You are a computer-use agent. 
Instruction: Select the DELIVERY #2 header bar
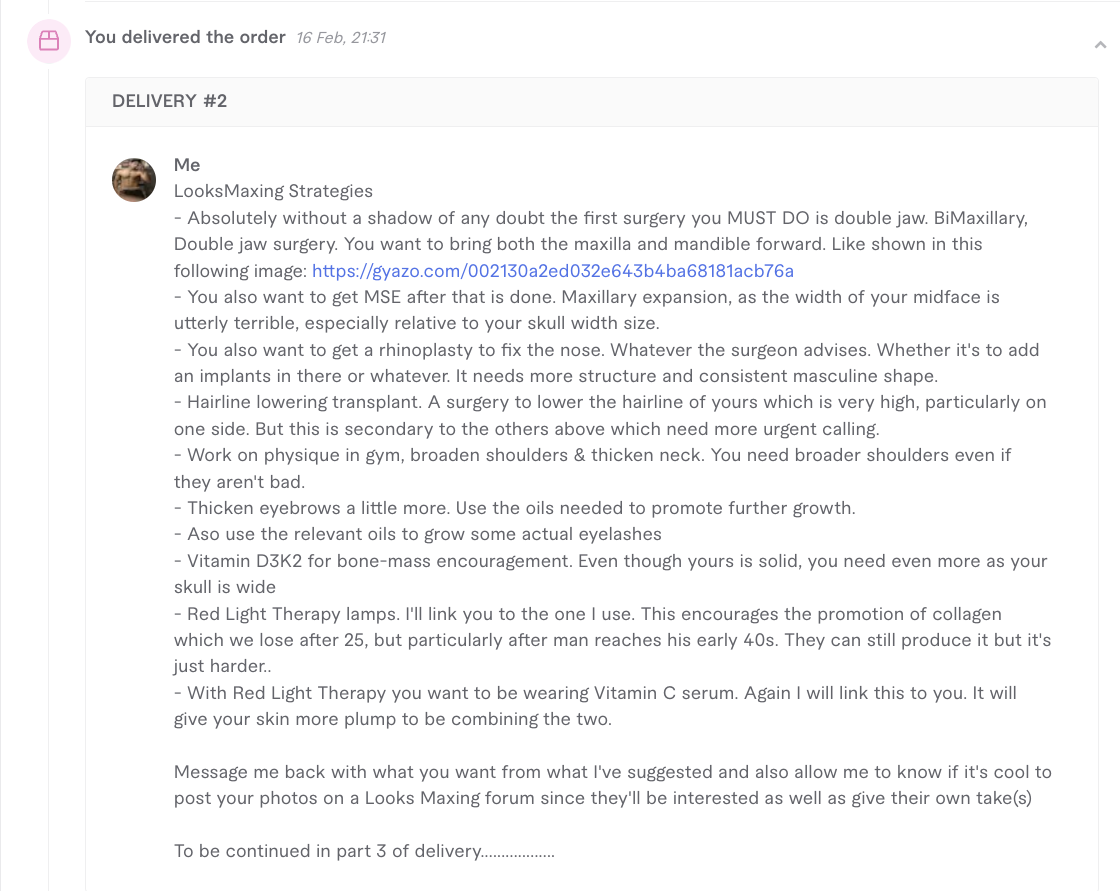(x=591, y=101)
